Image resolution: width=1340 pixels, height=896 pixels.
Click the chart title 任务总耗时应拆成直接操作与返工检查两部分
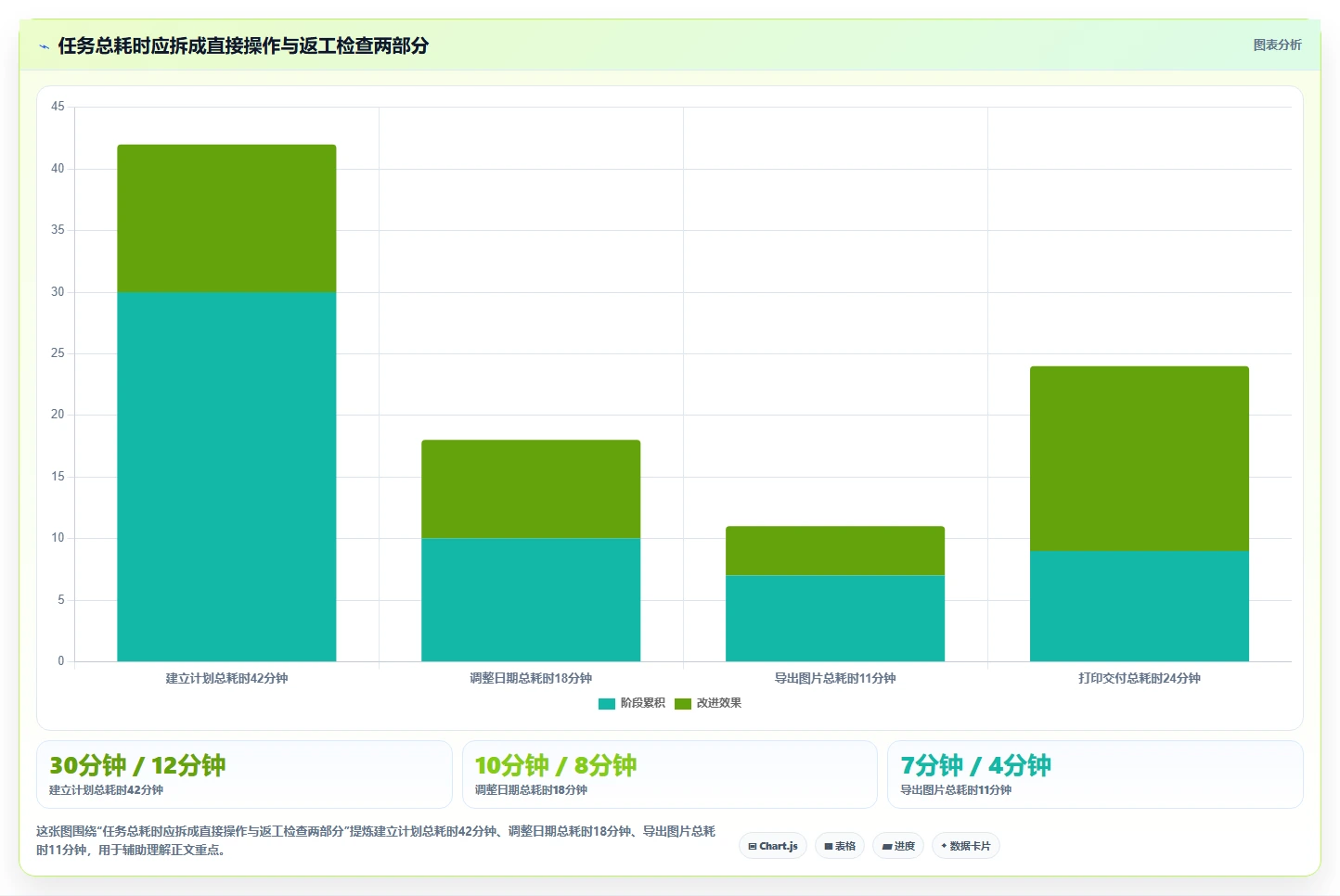pos(243,45)
